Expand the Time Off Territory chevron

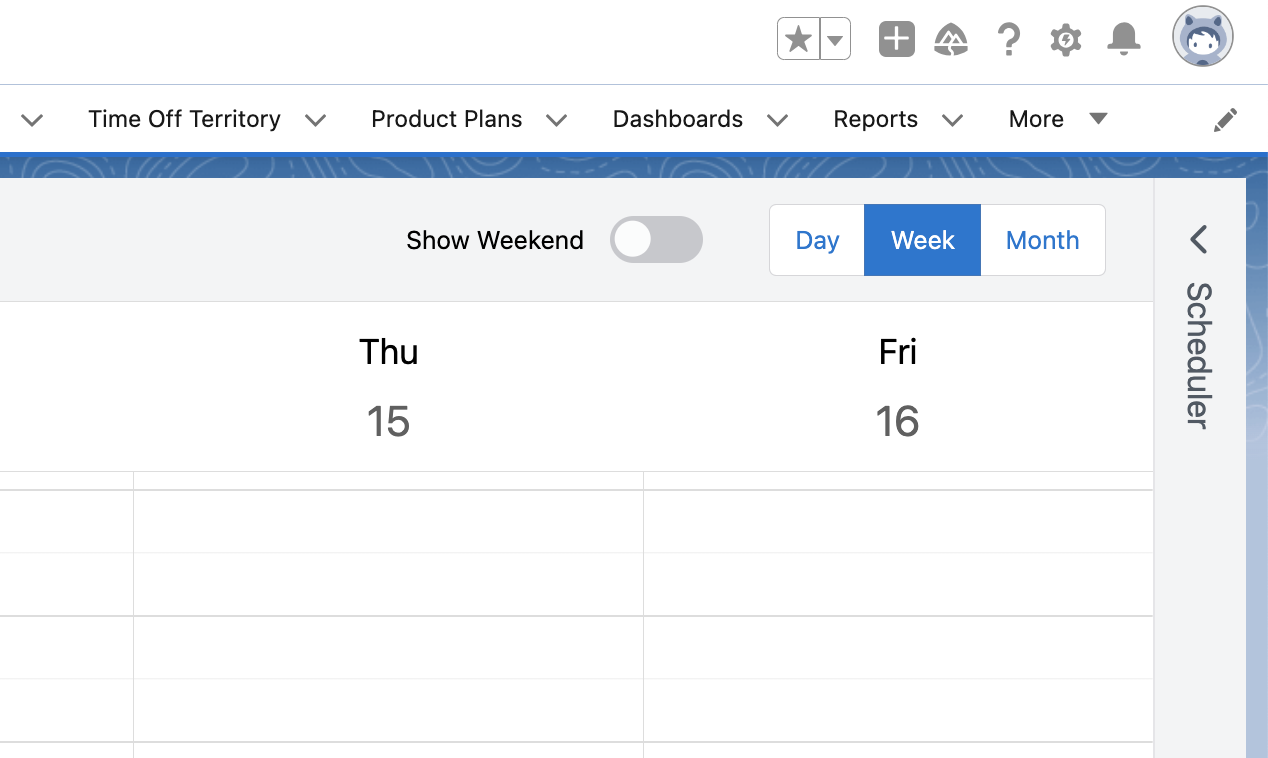316,120
